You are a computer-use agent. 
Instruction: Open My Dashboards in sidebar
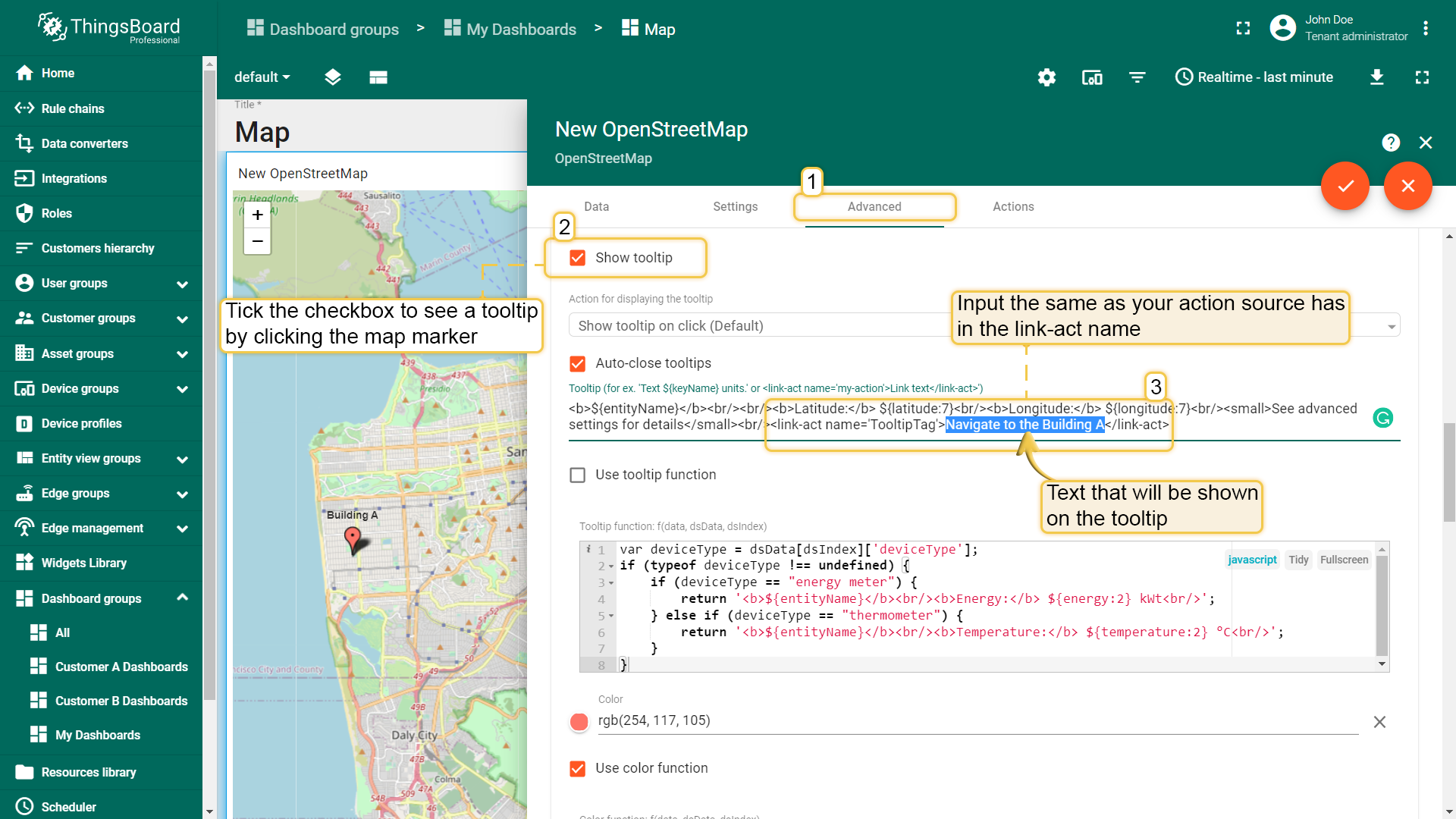(x=102, y=735)
